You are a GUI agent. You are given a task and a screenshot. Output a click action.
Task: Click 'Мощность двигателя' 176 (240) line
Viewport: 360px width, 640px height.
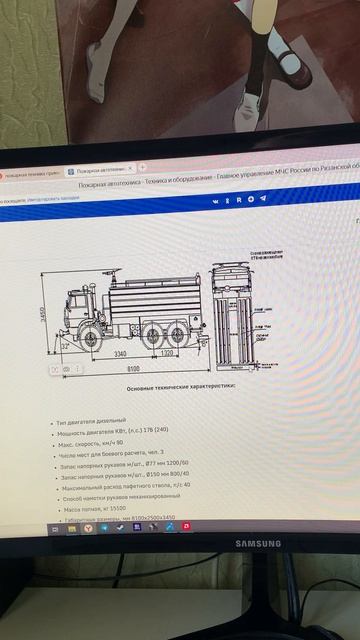[112, 432]
